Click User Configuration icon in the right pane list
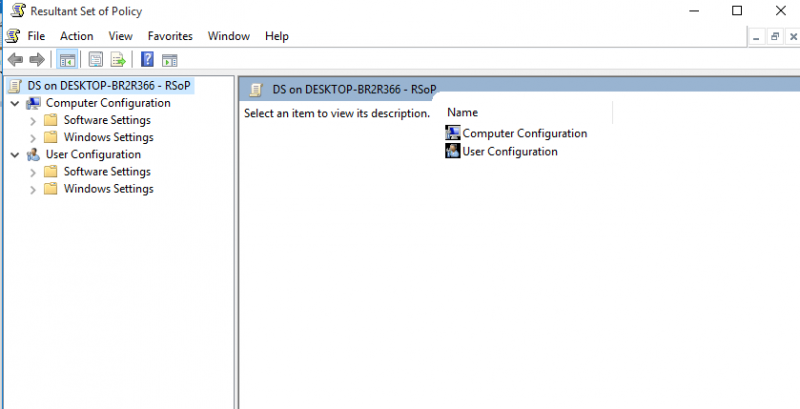800x409 pixels. pos(453,151)
